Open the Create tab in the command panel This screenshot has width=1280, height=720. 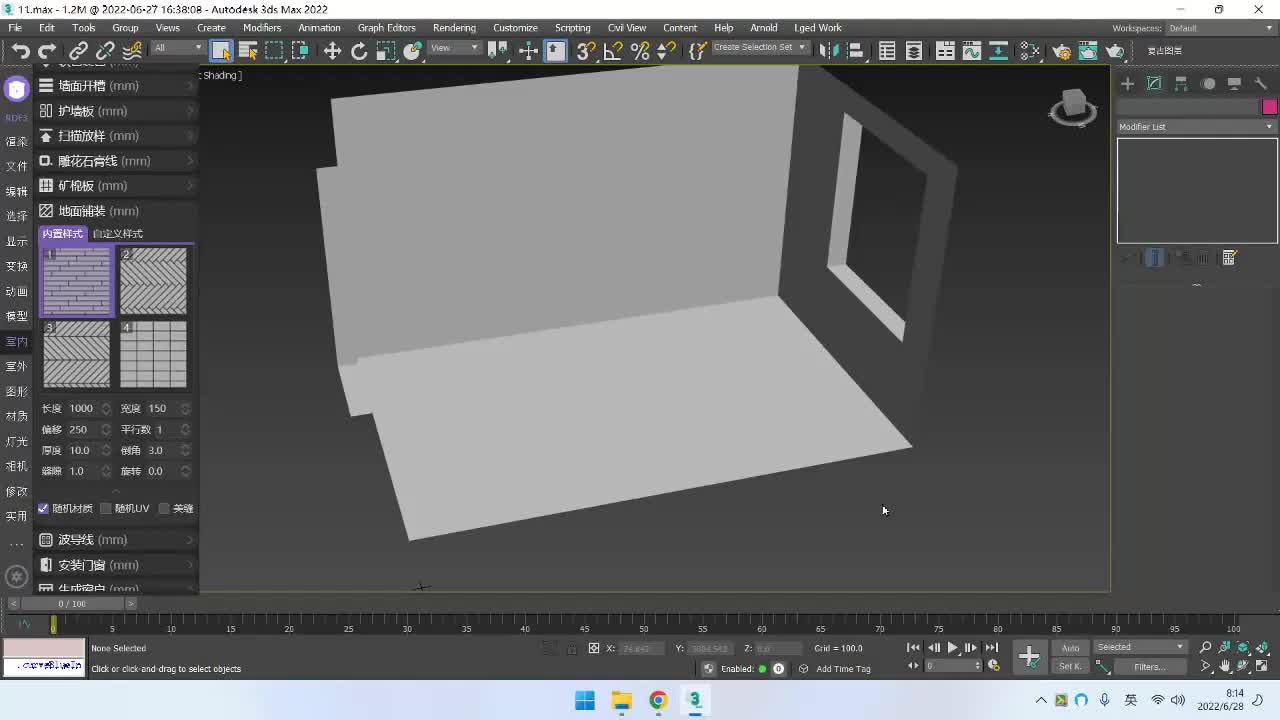click(x=1127, y=84)
